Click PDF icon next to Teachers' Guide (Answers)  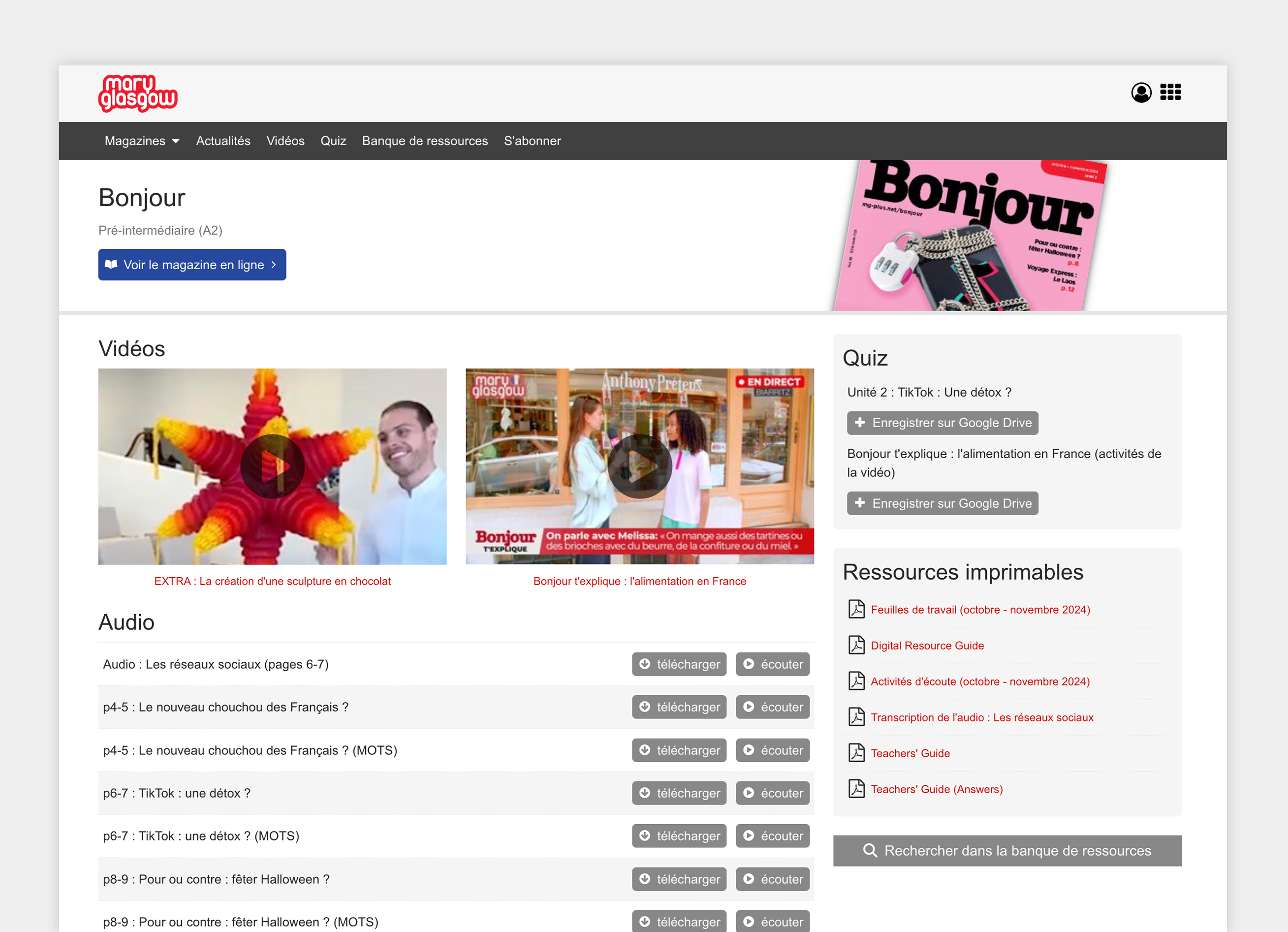[856, 789]
